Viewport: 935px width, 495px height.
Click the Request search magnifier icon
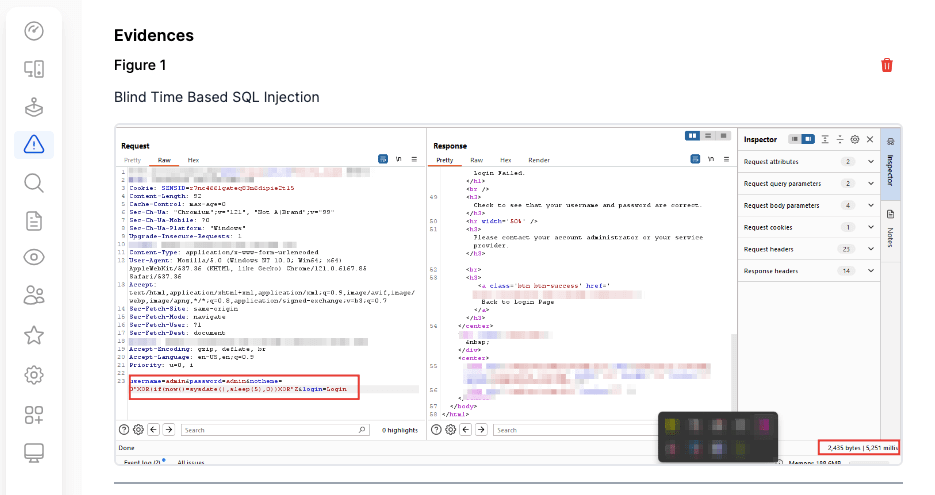362,429
